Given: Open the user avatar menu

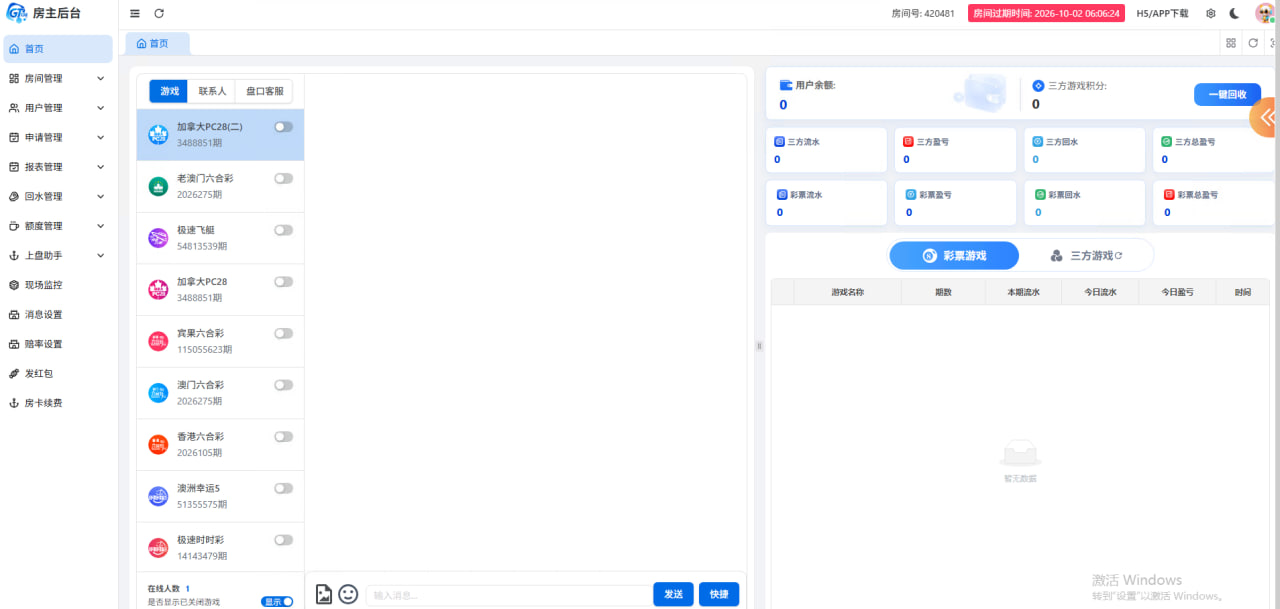Looking at the screenshot, I should tap(1265, 13).
